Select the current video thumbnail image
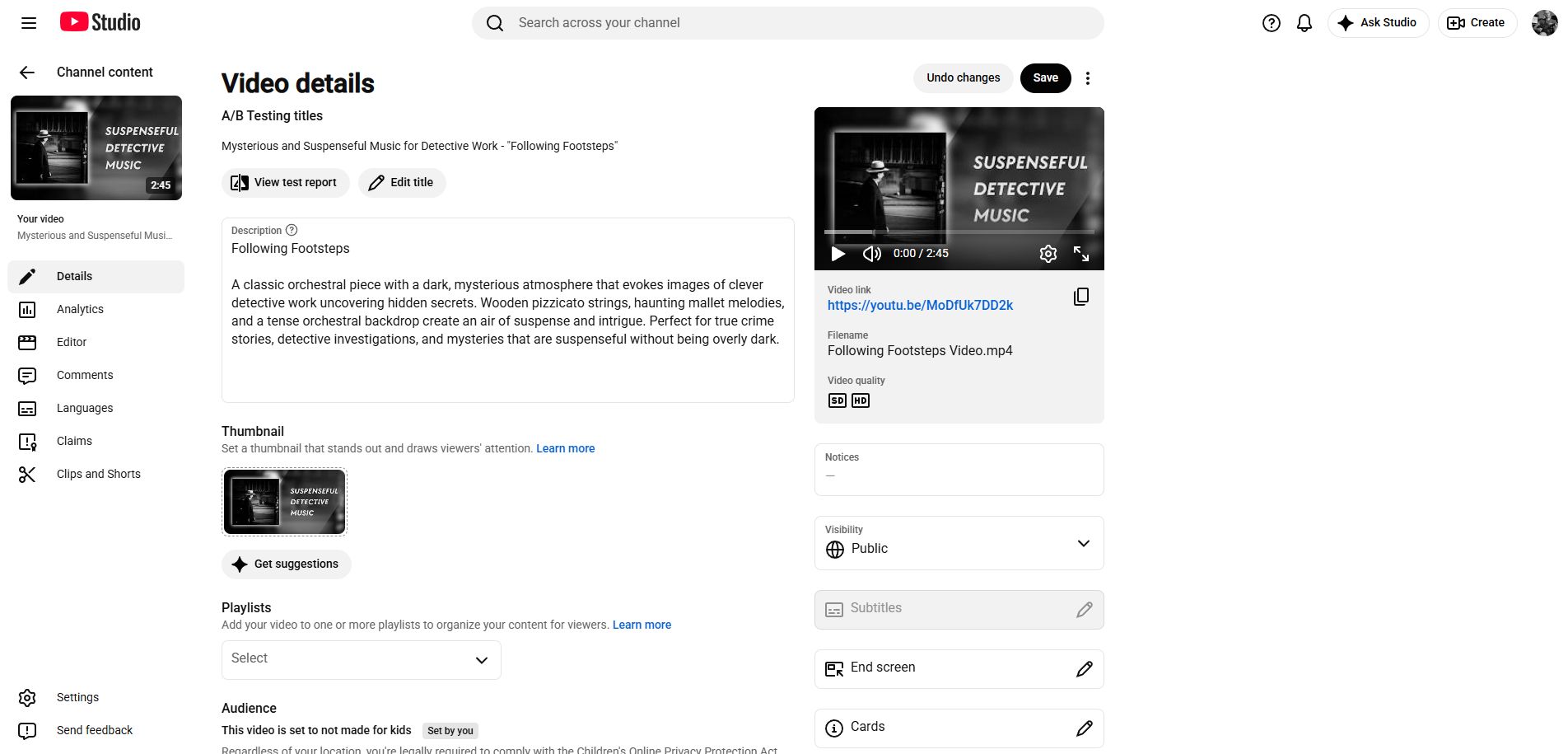 click(284, 502)
